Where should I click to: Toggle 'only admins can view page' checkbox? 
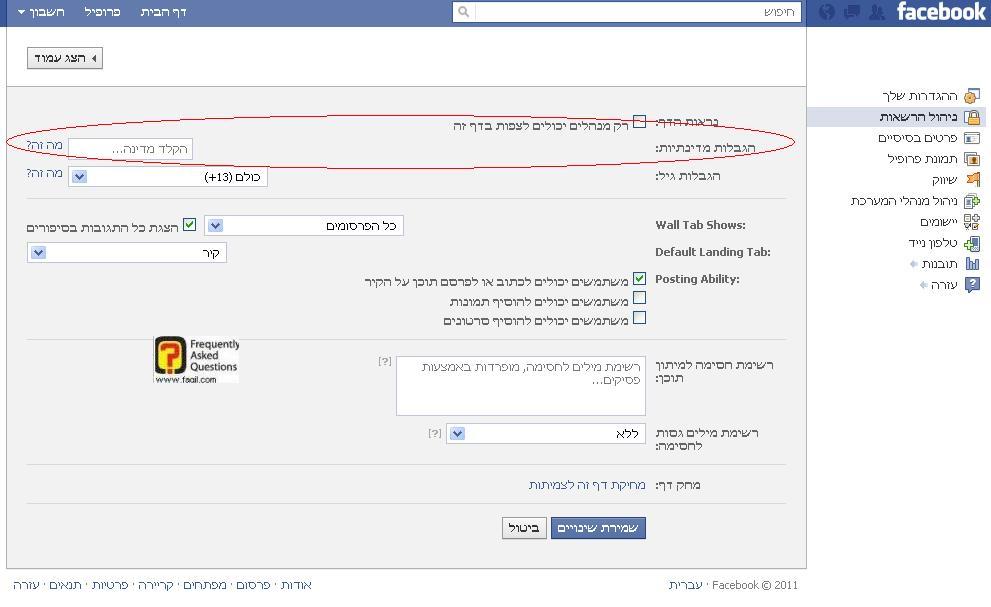point(639,123)
